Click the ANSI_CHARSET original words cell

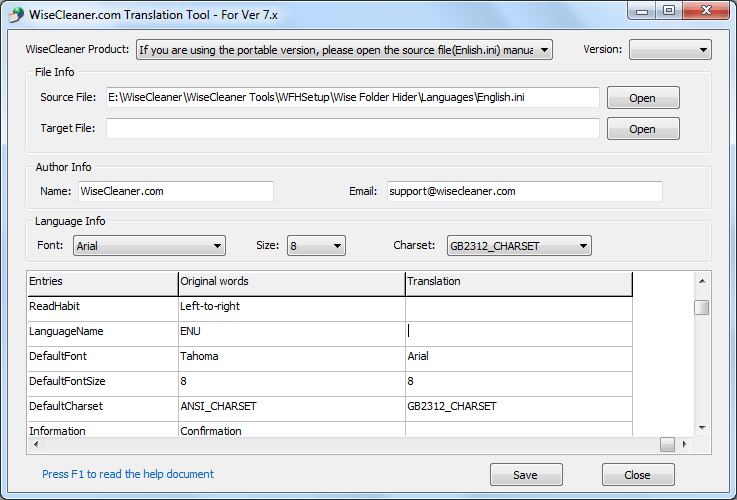[x=292, y=409]
